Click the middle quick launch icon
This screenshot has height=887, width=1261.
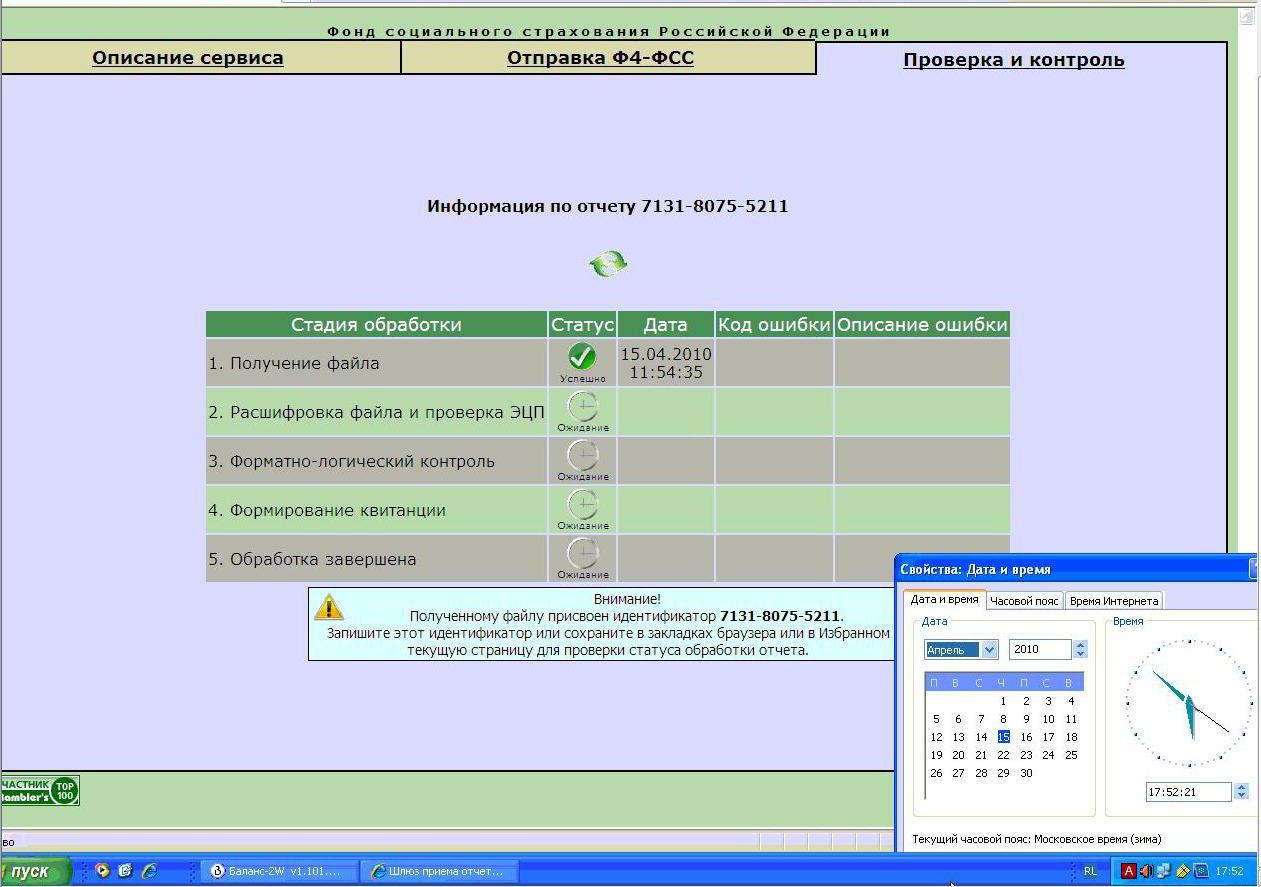[x=125, y=871]
